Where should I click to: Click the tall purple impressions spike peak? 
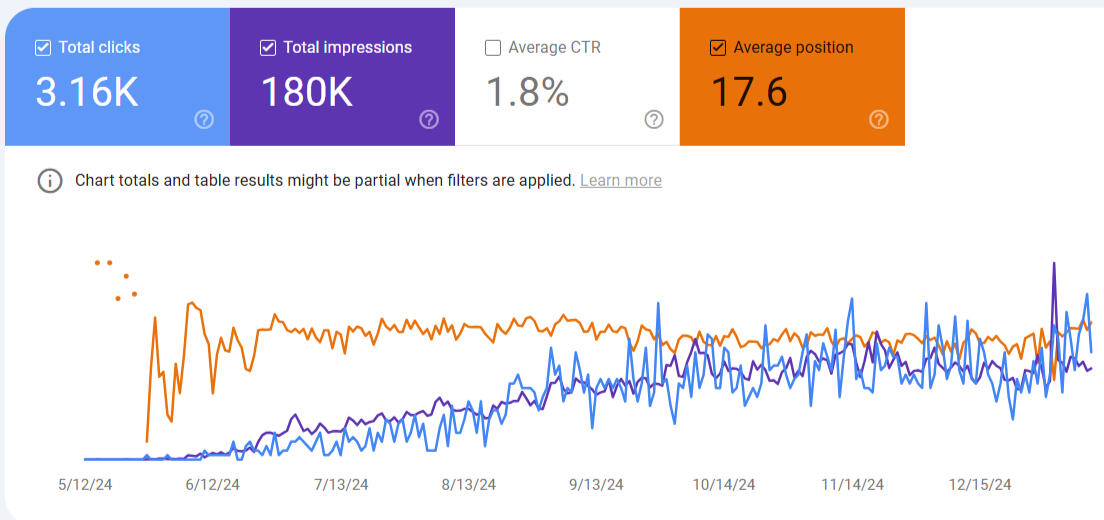(1054, 264)
